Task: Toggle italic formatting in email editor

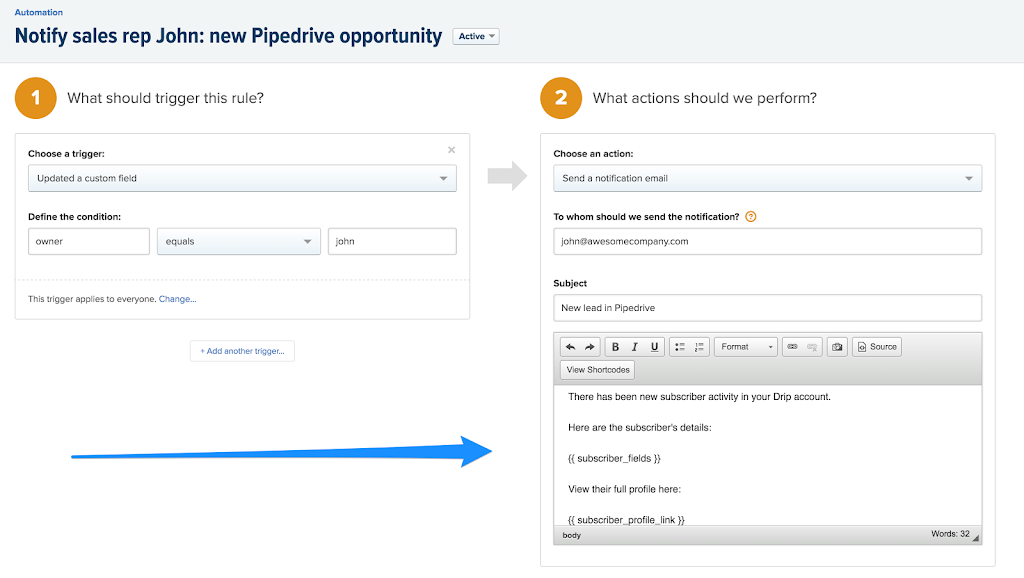Action: point(635,347)
